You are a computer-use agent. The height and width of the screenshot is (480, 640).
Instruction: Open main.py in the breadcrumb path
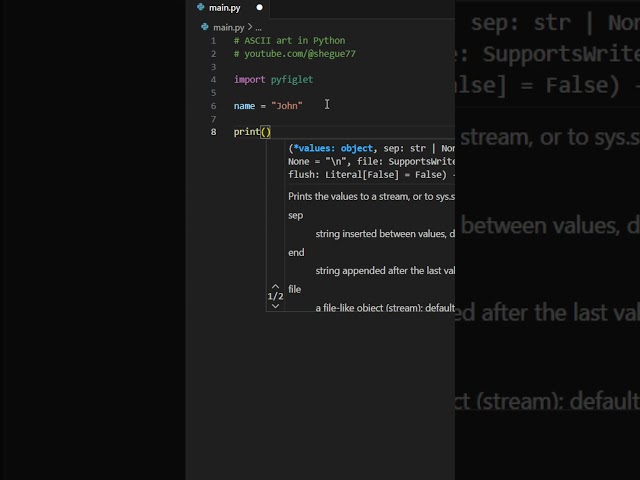(x=229, y=27)
